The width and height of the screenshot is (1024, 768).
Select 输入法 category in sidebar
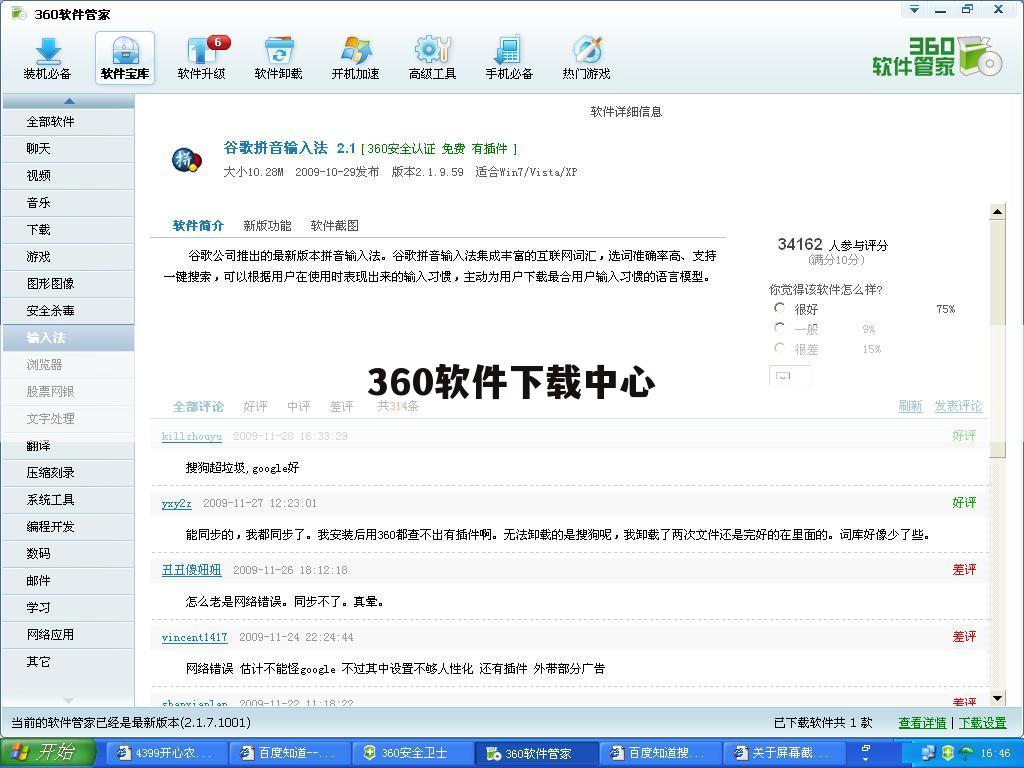point(69,338)
